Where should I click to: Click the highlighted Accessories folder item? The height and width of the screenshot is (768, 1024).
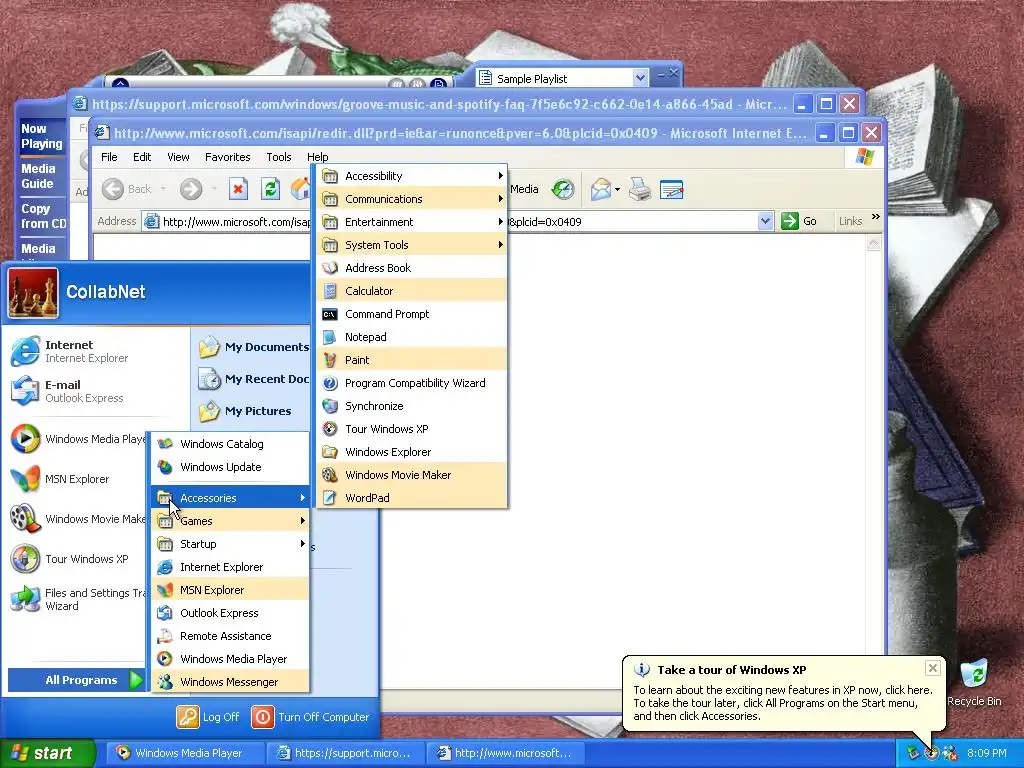click(x=230, y=498)
